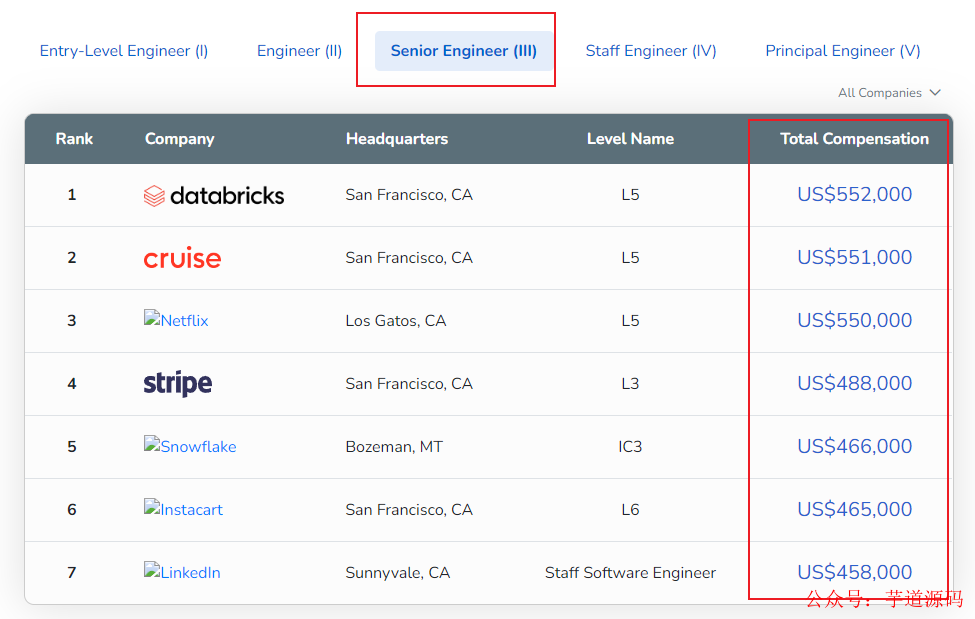Select the Senior Engineer (III) tab
The image size is (975, 619).
[x=463, y=51]
